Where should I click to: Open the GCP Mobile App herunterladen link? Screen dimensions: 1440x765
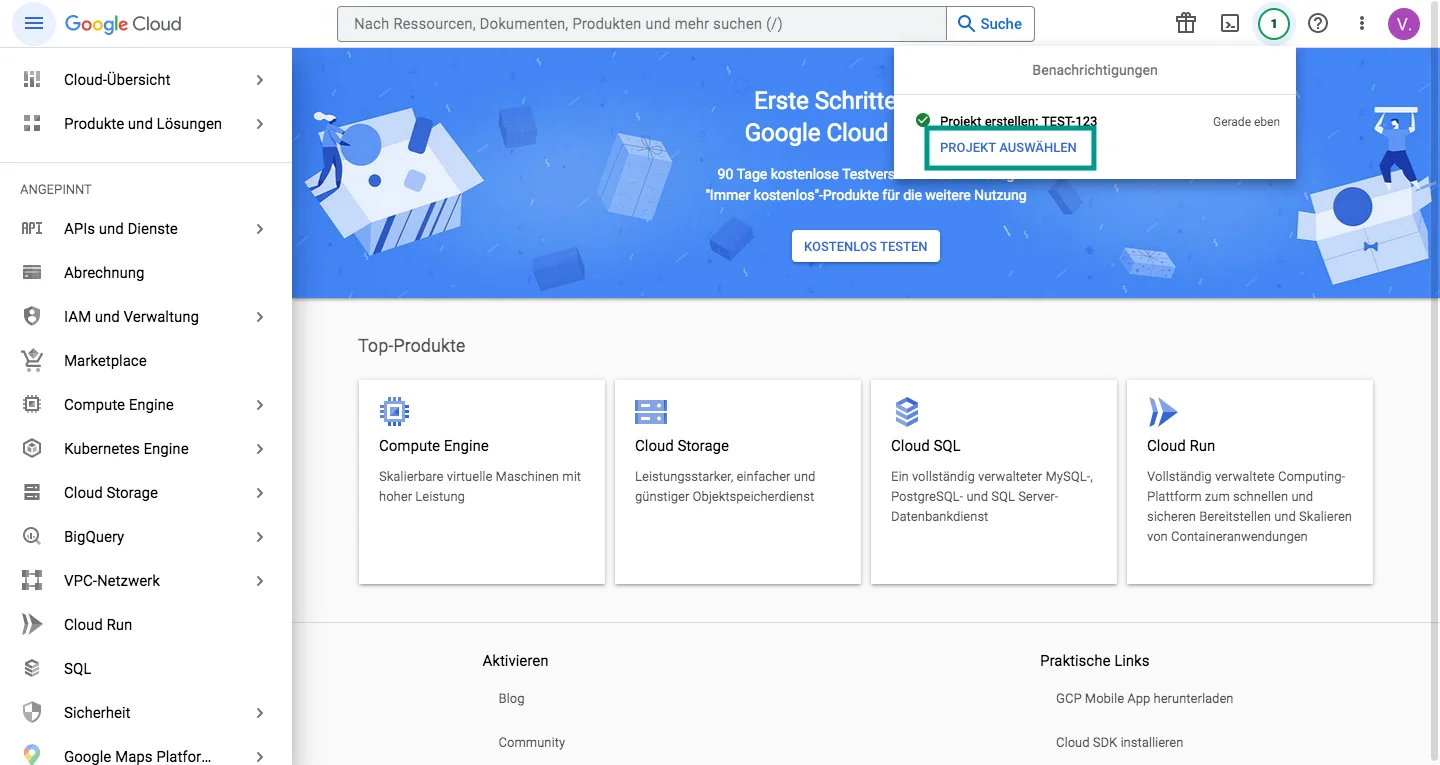[x=1144, y=698]
